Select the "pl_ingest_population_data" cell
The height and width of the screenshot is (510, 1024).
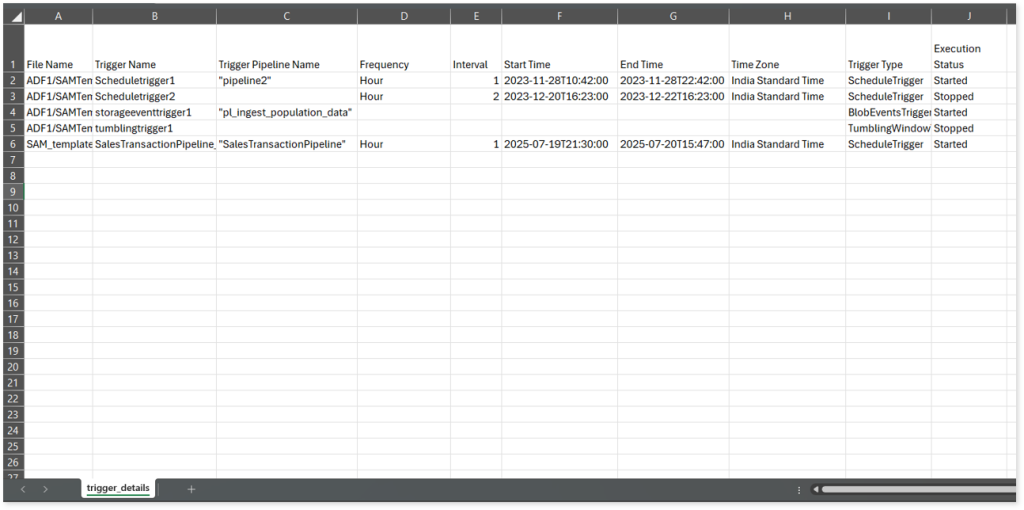[286, 112]
